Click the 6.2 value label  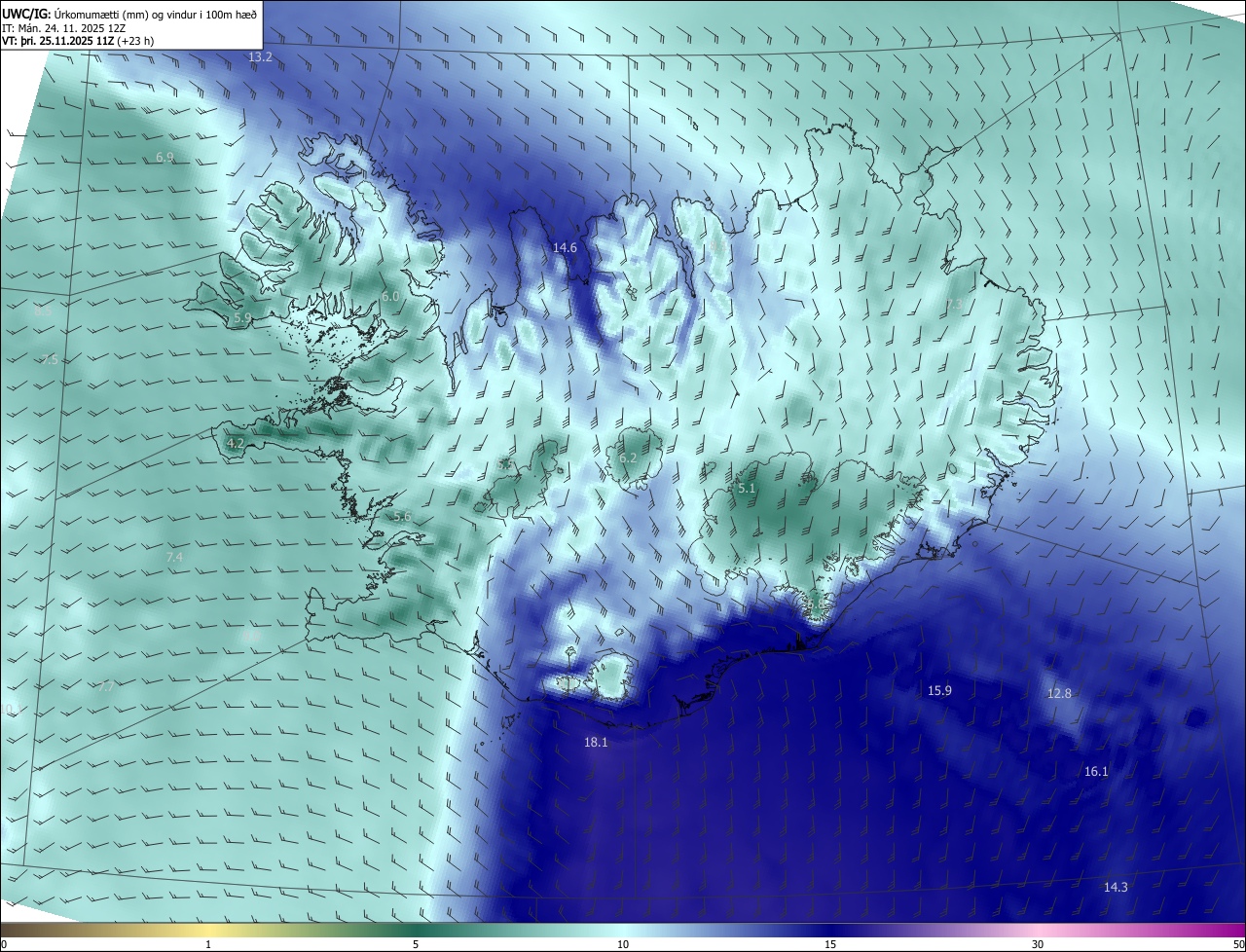click(x=628, y=458)
